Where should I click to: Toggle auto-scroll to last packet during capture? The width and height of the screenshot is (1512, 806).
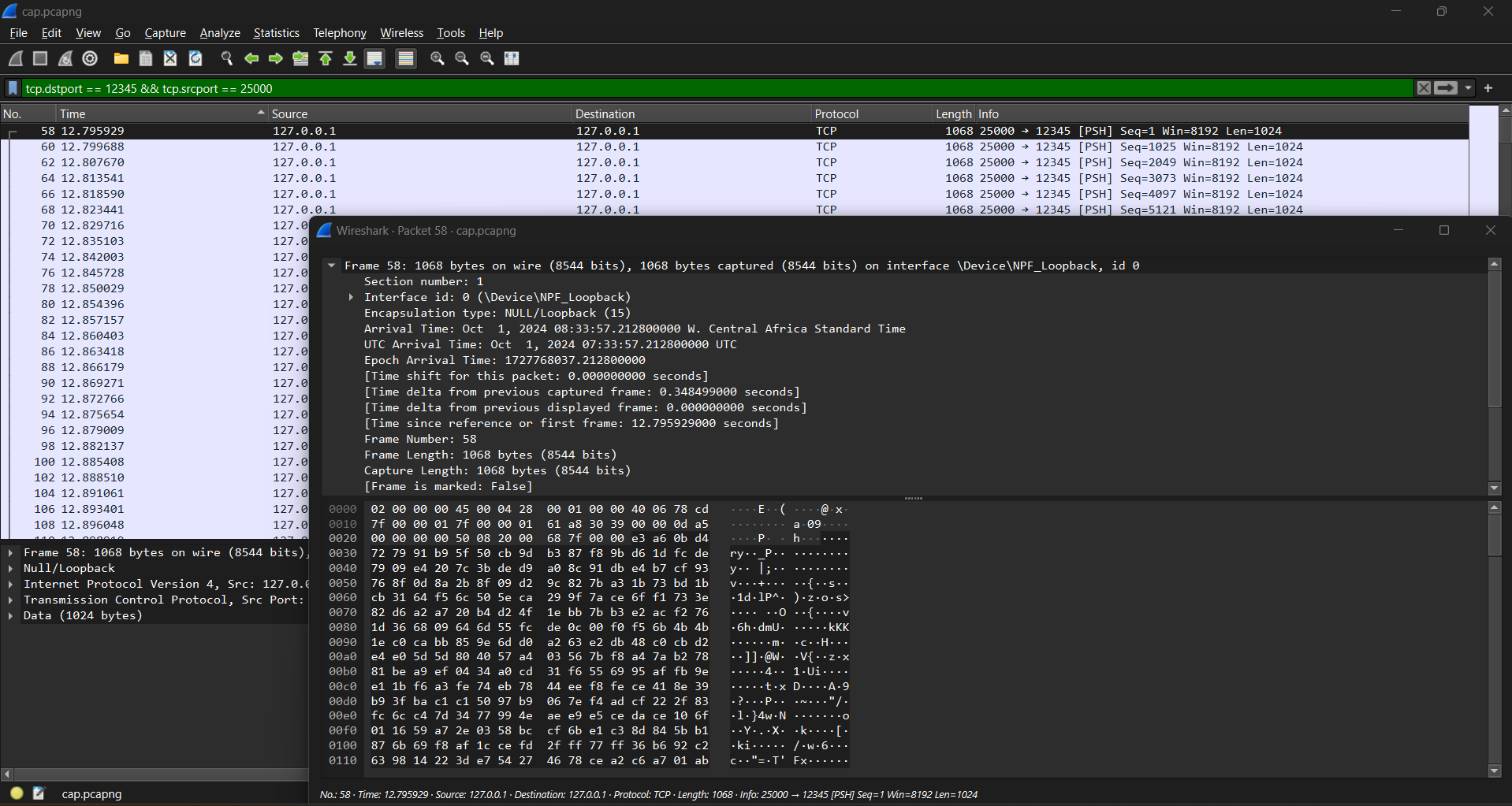374,58
